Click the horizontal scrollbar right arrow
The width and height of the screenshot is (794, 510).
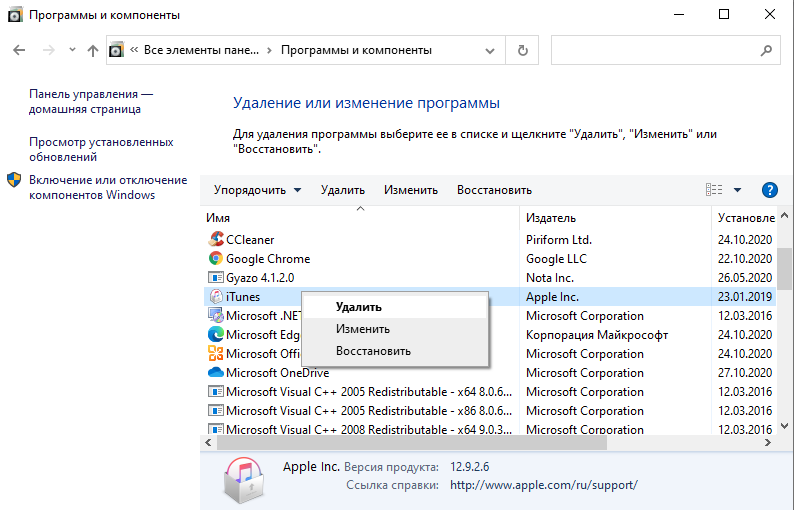[768, 443]
